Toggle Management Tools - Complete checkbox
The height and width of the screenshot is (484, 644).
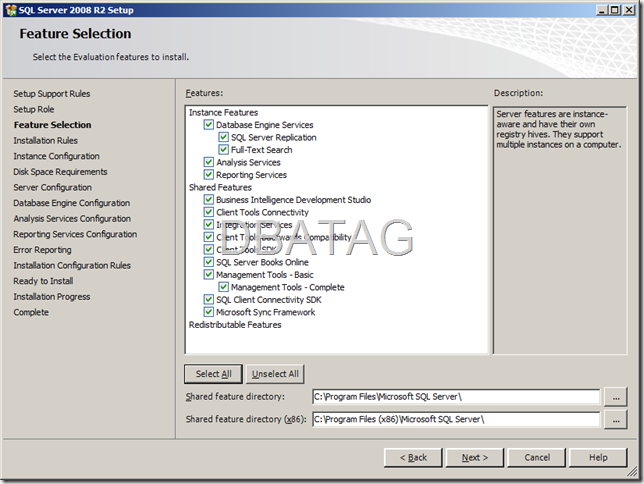point(223,287)
